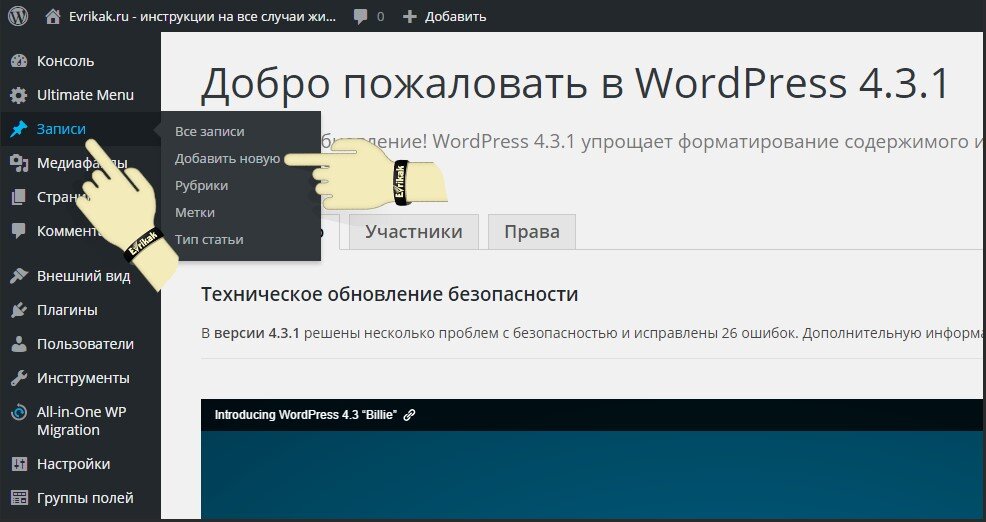
Task: Copy video link chain icon
Action: [x=409, y=415]
